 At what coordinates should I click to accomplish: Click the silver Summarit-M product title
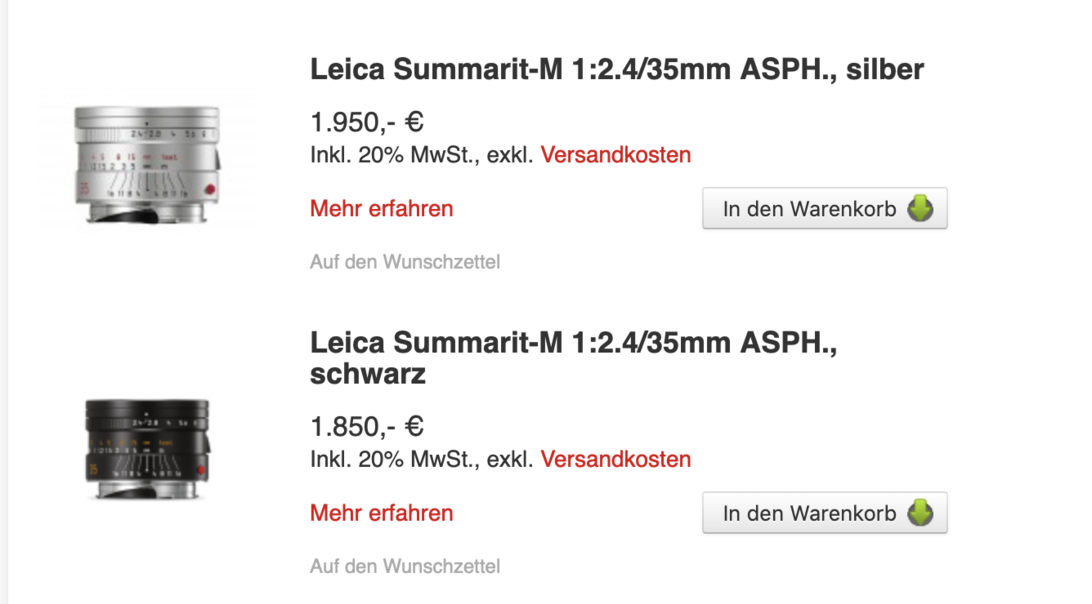pyautogui.click(x=616, y=69)
